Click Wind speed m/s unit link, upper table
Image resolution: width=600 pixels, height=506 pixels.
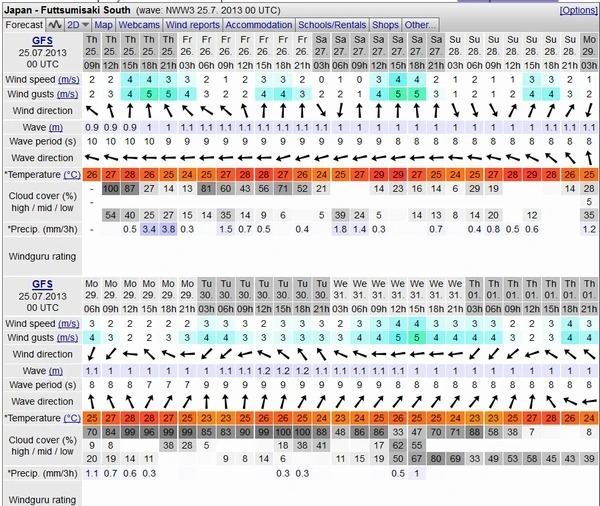coord(69,79)
